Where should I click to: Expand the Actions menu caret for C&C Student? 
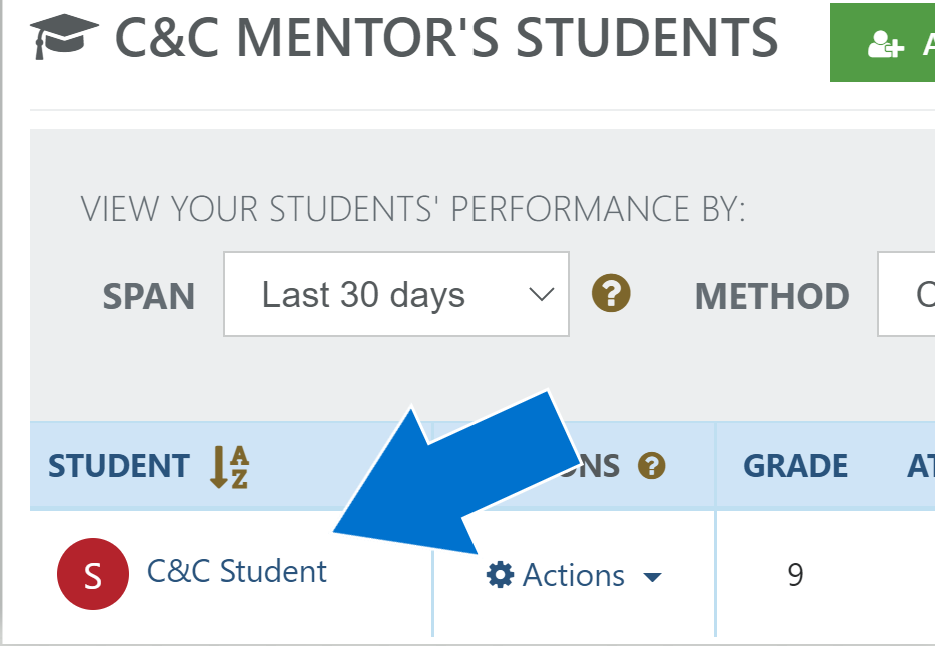[x=652, y=577]
